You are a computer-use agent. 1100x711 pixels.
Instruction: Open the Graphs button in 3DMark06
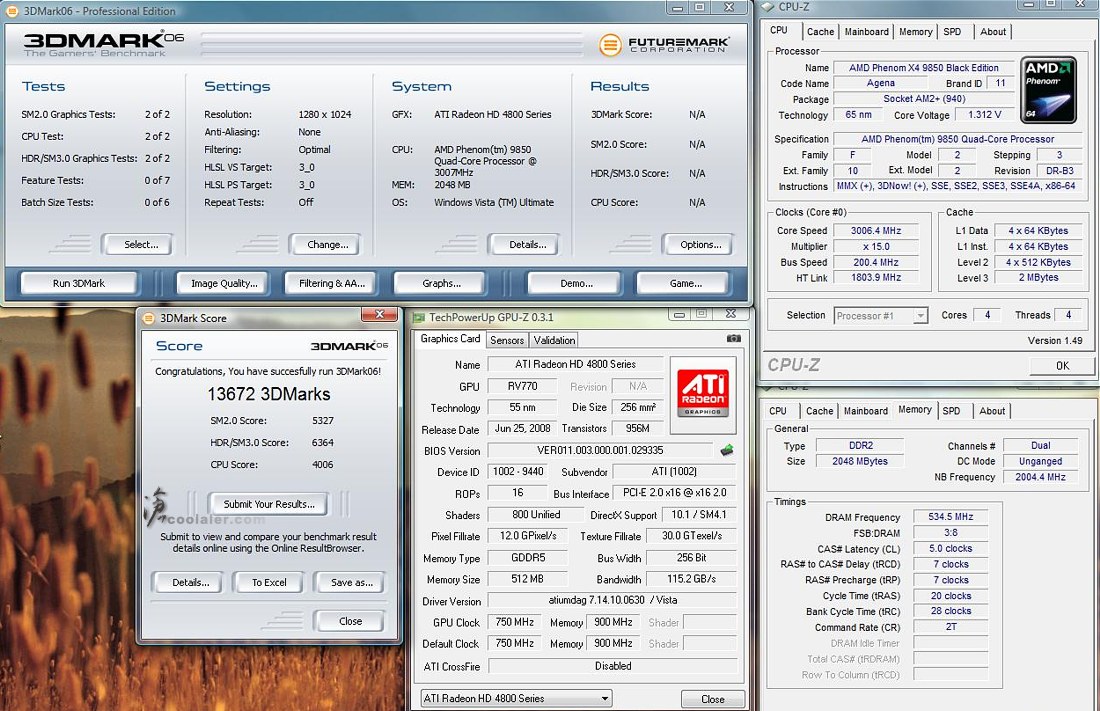(441, 284)
